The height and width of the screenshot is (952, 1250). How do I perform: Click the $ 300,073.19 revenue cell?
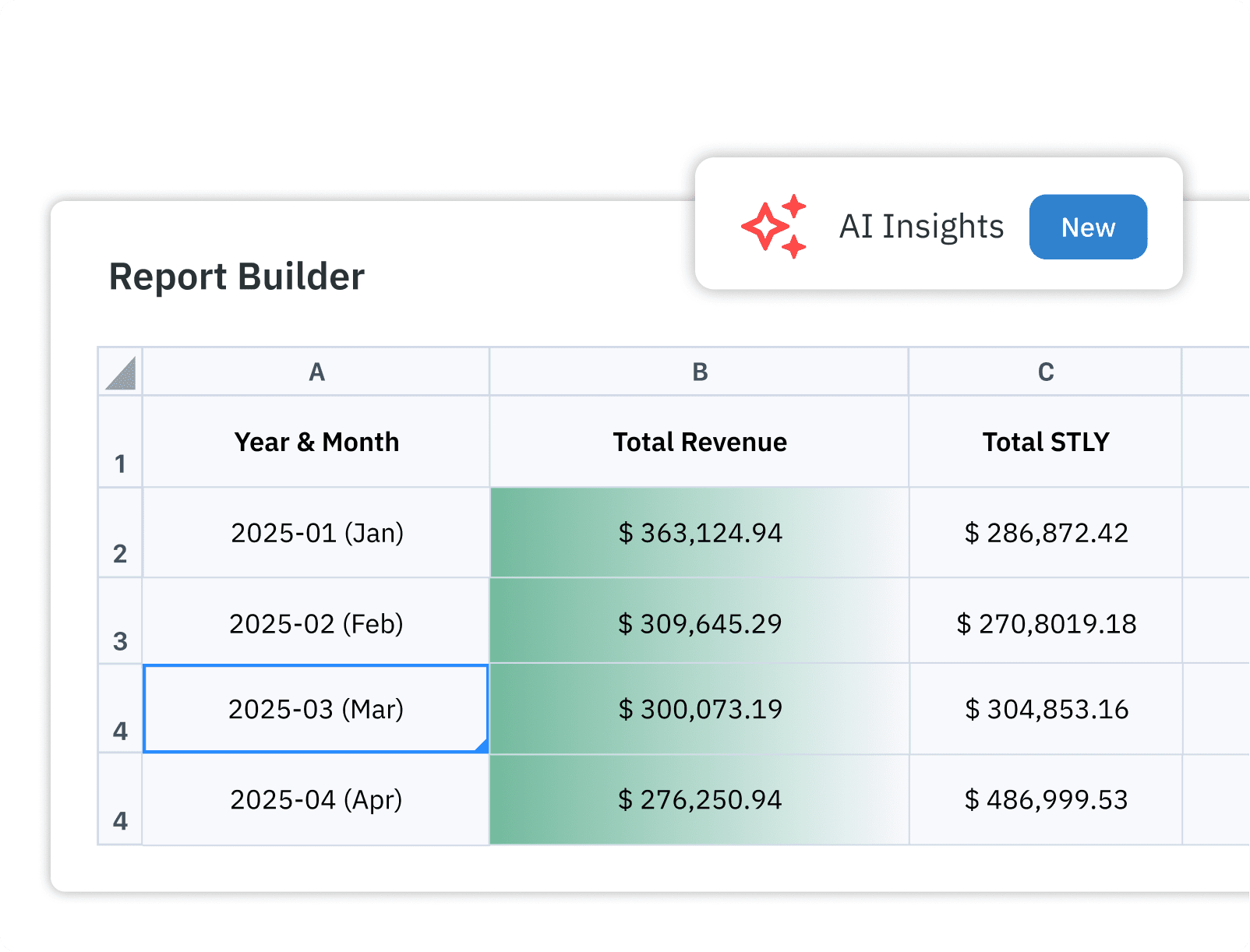pyautogui.click(x=699, y=710)
